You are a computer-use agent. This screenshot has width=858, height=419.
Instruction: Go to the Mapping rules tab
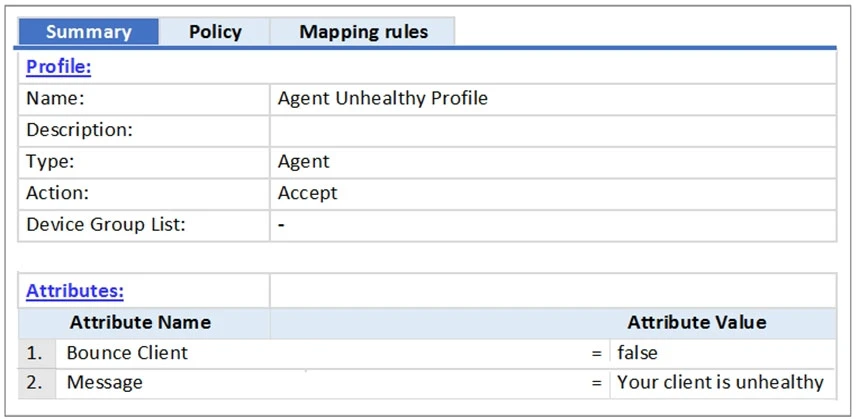pos(363,32)
